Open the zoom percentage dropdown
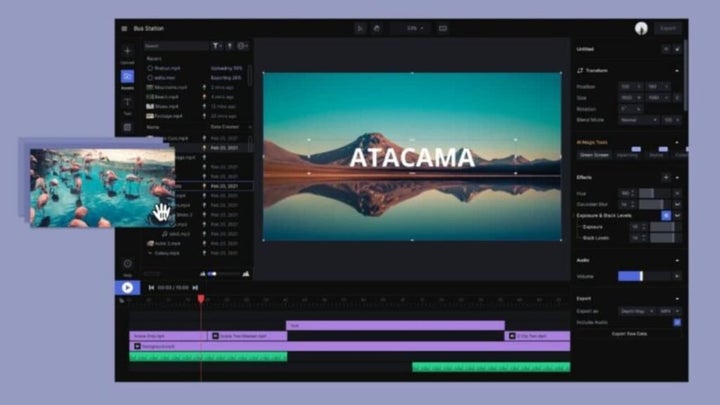The height and width of the screenshot is (405, 720). [x=412, y=29]
